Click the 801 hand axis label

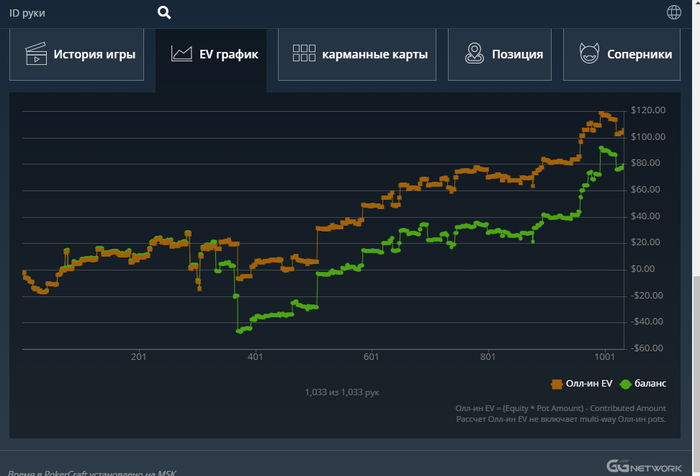click(488, 357)
